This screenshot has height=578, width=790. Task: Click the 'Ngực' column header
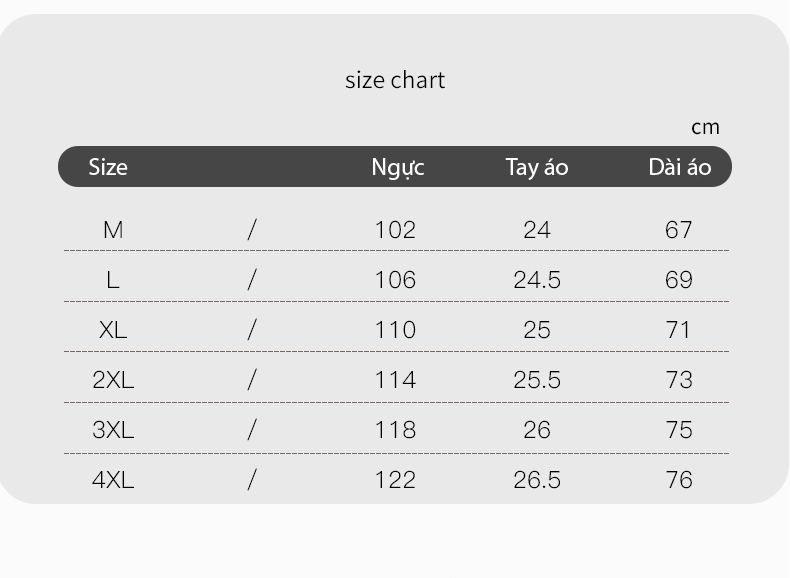[398, 168]
